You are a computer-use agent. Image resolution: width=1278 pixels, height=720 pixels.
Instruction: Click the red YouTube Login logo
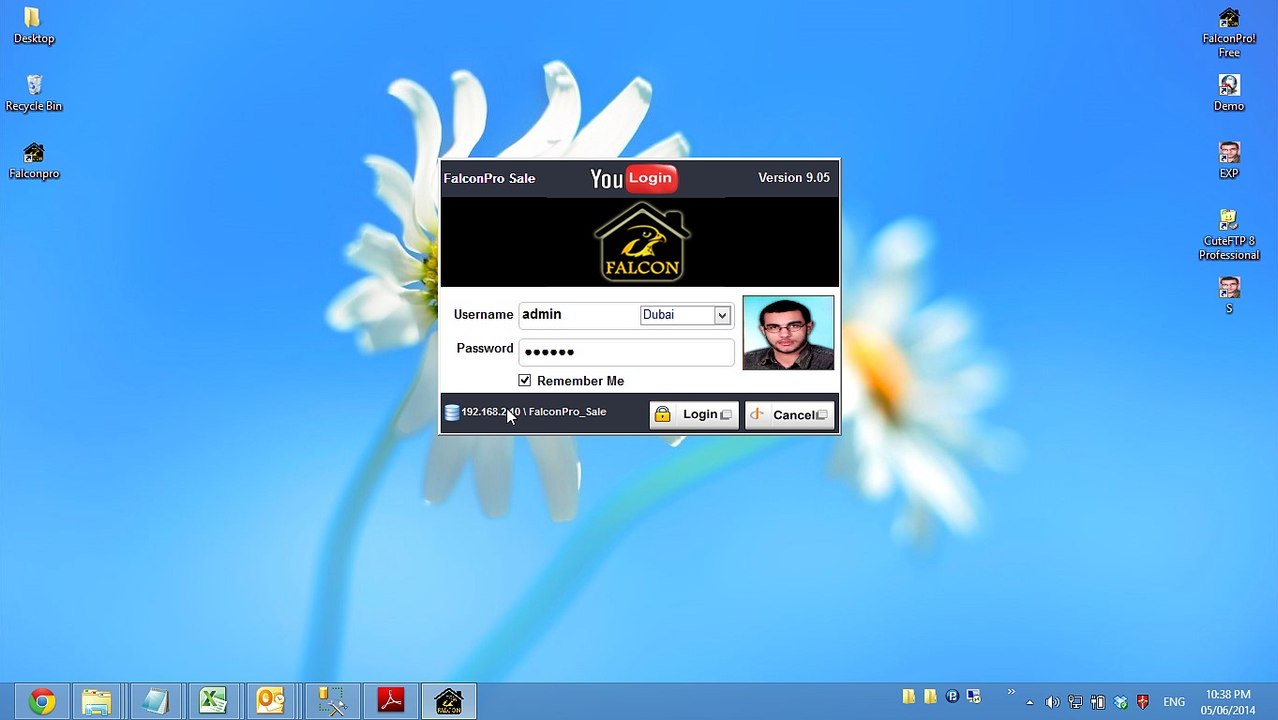633,178
